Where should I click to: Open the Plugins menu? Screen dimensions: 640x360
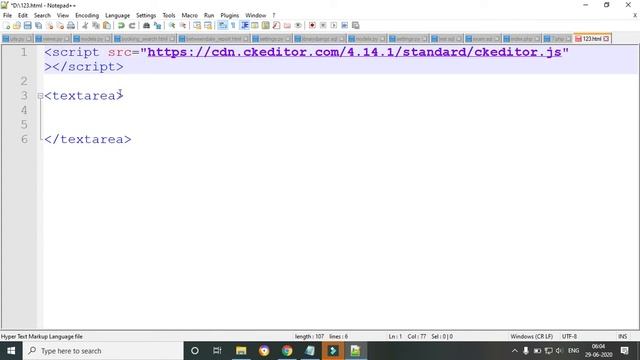[229, 16]
